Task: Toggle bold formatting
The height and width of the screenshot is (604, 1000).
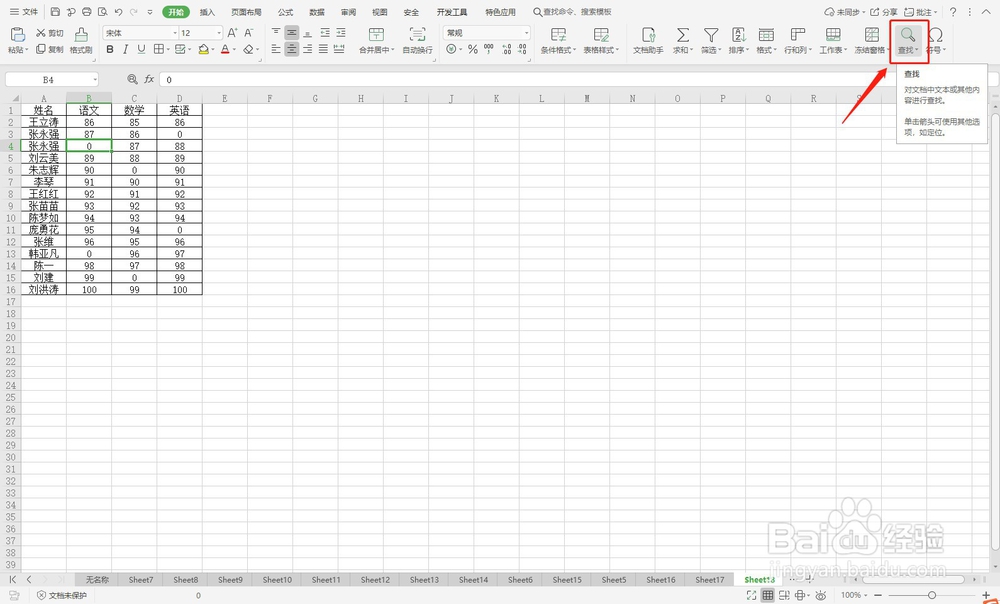Action: [110, 49]
